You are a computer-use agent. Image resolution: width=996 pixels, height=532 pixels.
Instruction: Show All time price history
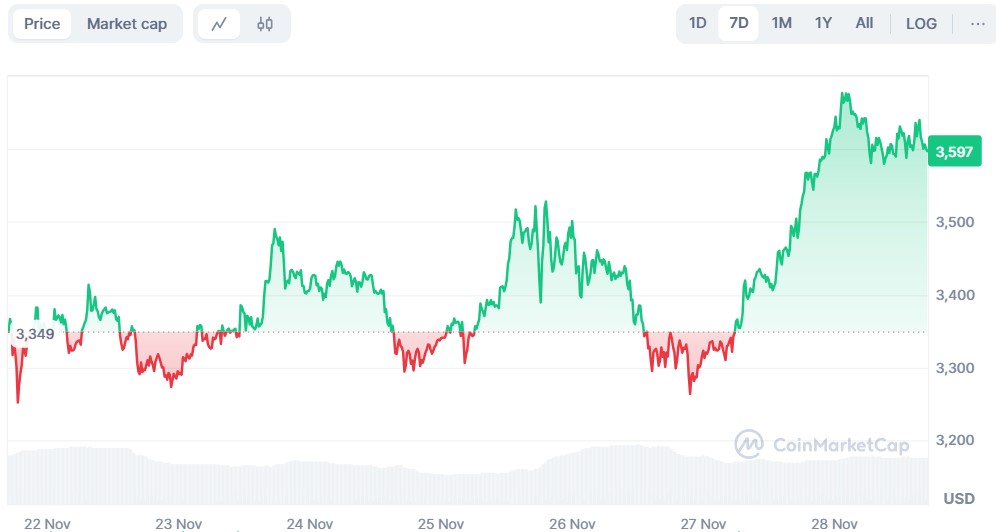[864, 23]
